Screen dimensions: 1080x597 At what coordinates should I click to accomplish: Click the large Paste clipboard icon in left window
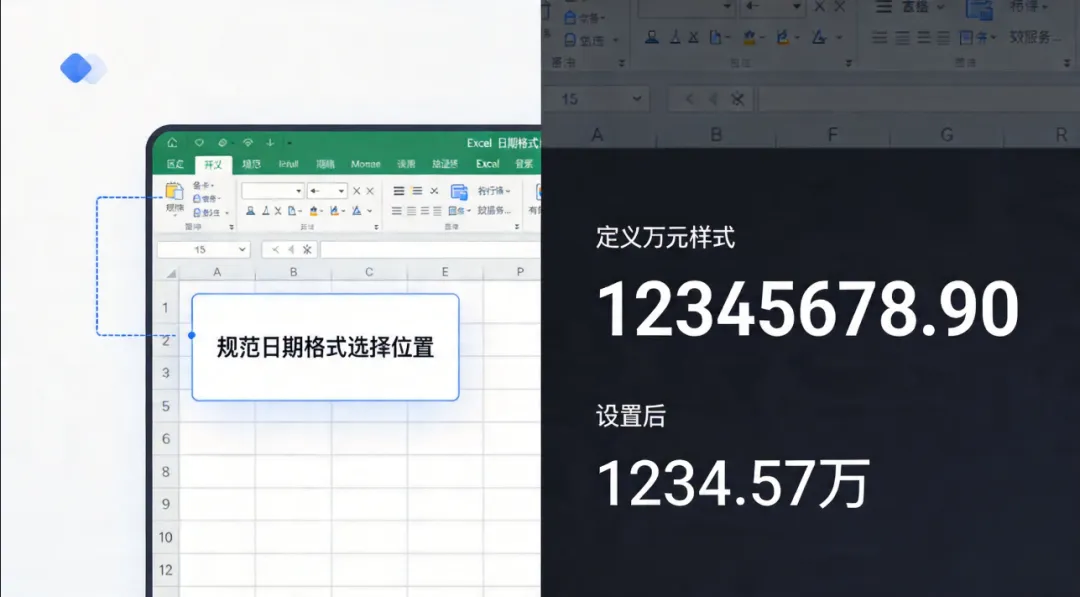[174, 191]
